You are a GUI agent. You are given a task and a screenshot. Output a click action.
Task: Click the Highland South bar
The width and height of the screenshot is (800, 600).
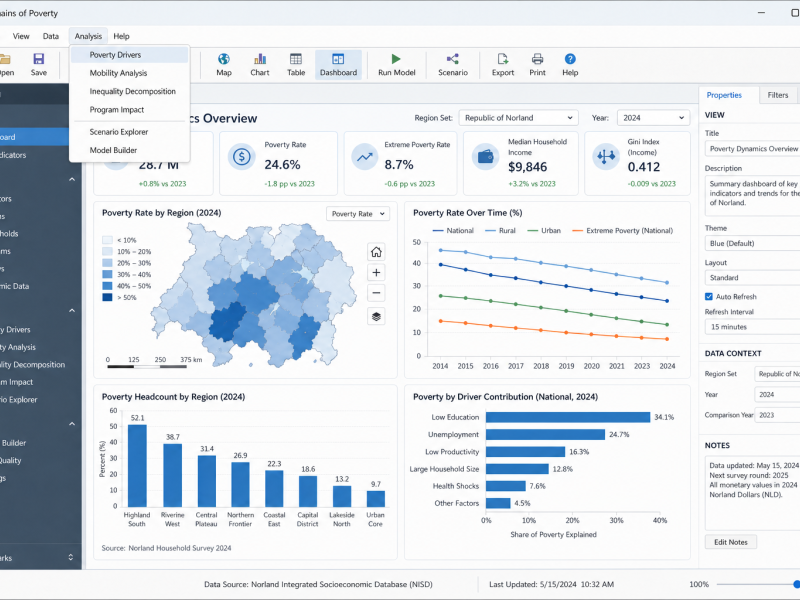(x=137, y=466)
